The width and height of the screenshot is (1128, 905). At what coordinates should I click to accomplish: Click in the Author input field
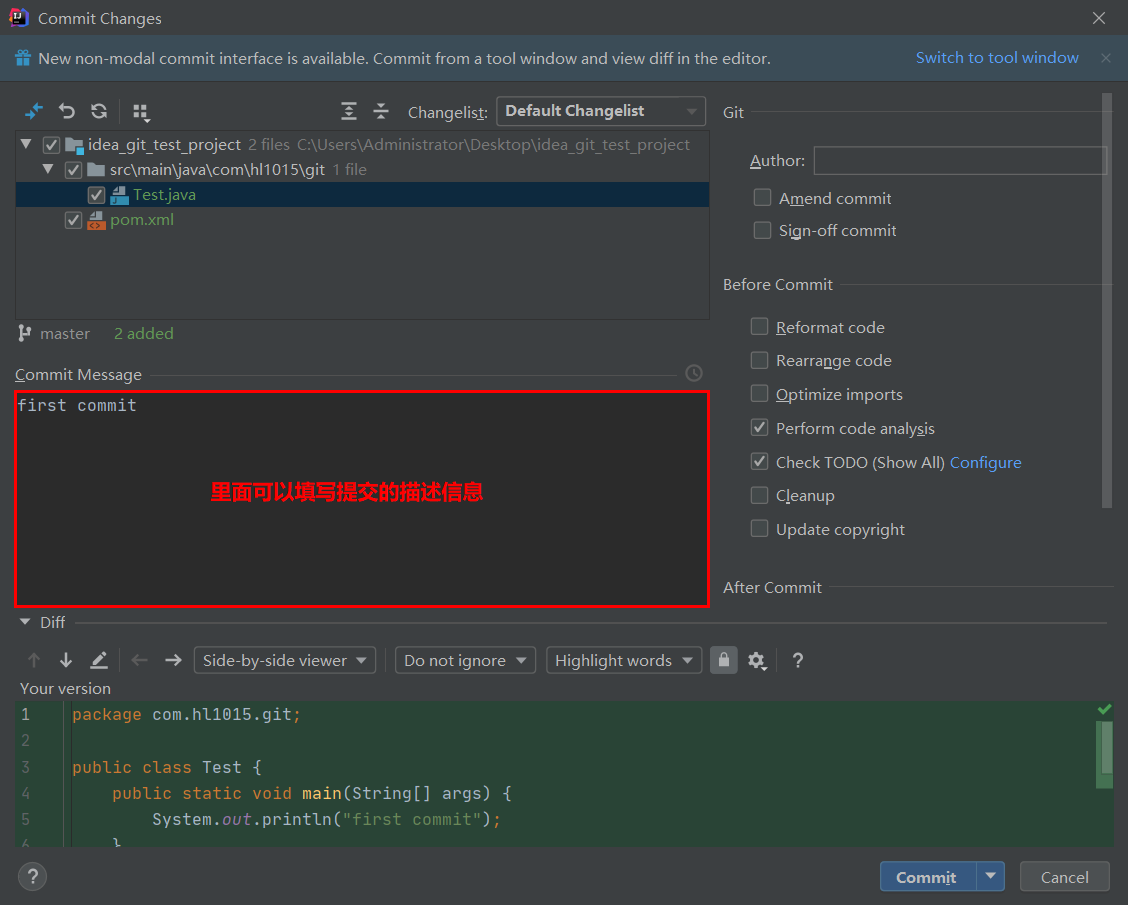[960, 160]
